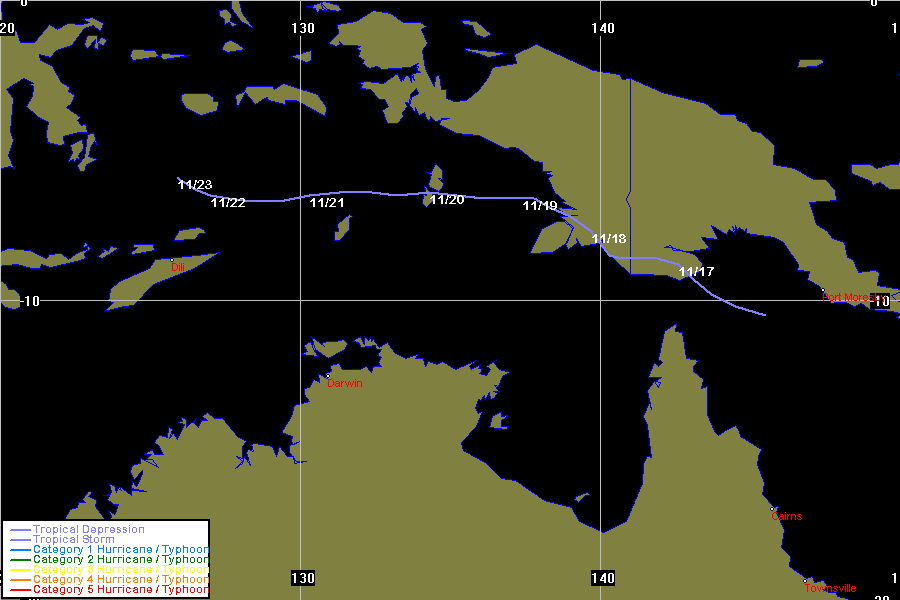Click the Port Moresby city label
Screen dimensions: 900x600
[855, 297]
